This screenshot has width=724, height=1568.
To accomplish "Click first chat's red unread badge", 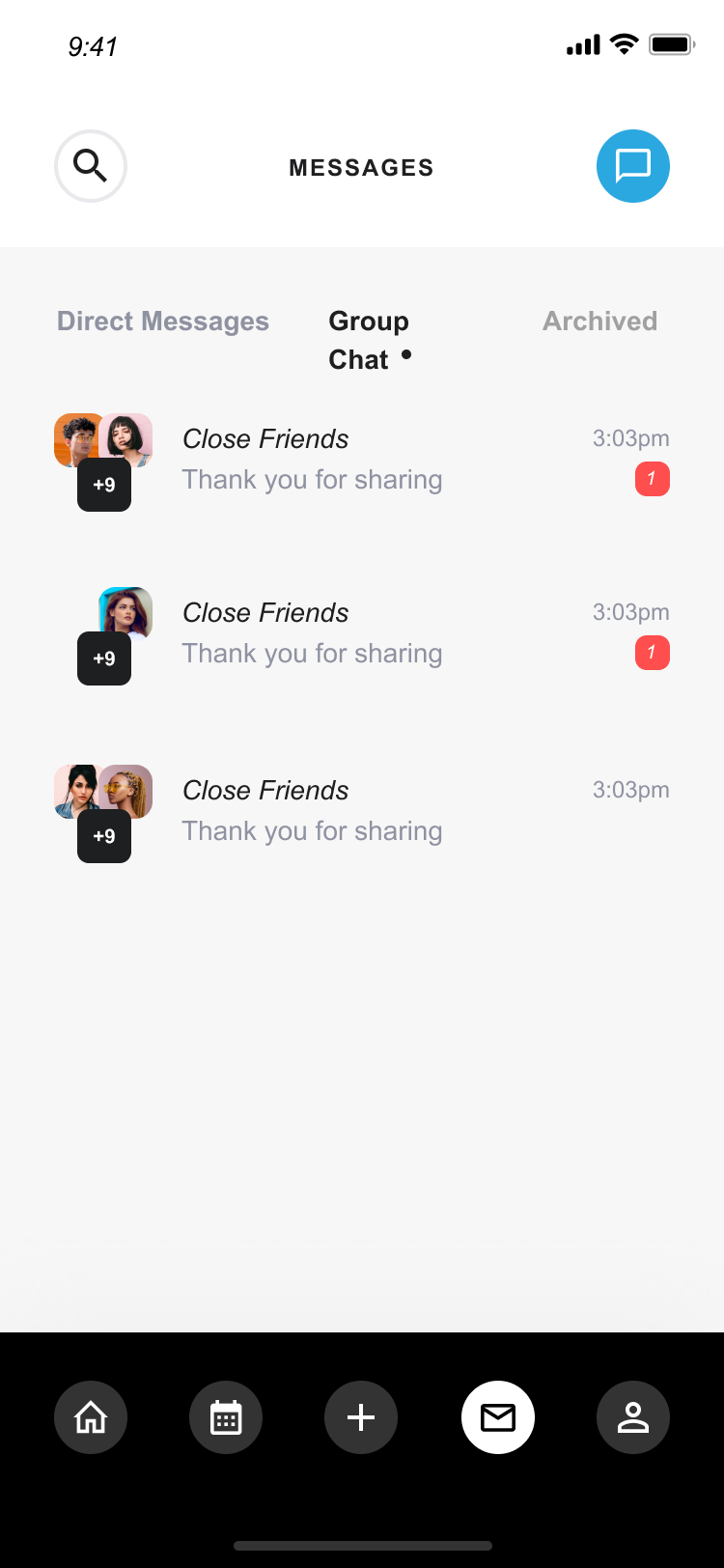I will click(x=652, y=479).
